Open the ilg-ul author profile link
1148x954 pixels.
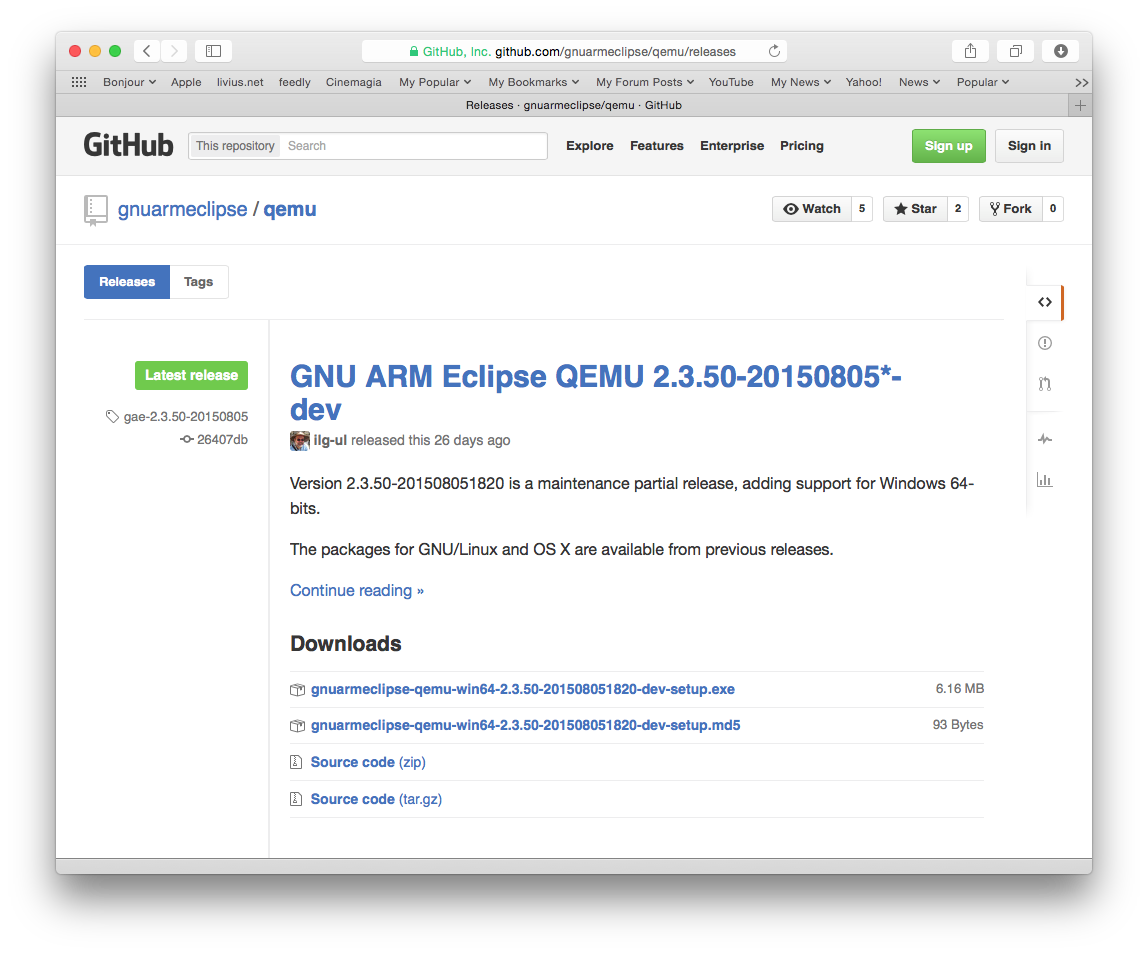click(330, 440)
